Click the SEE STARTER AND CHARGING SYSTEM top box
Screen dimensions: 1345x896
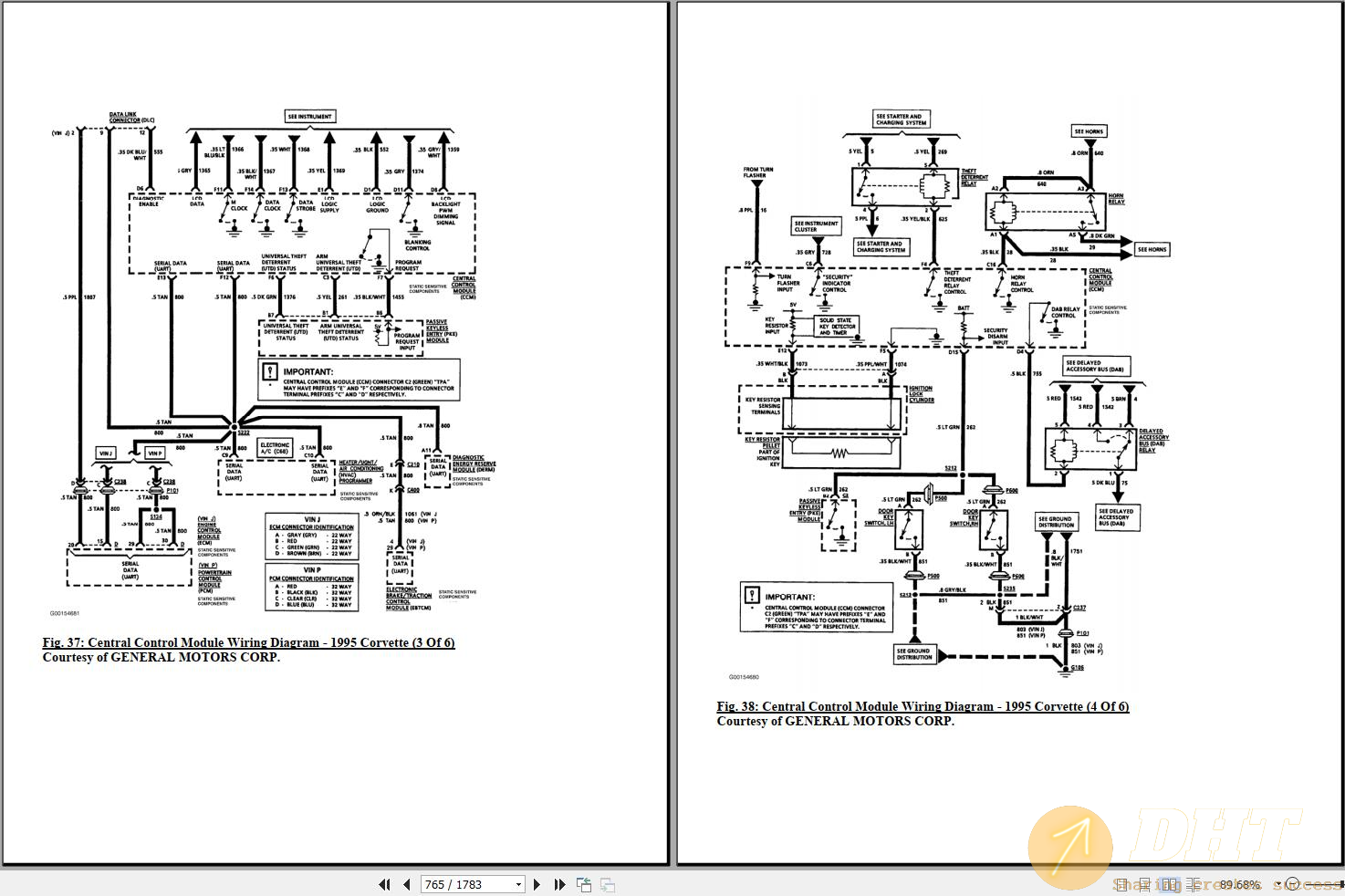pos(900,120)
